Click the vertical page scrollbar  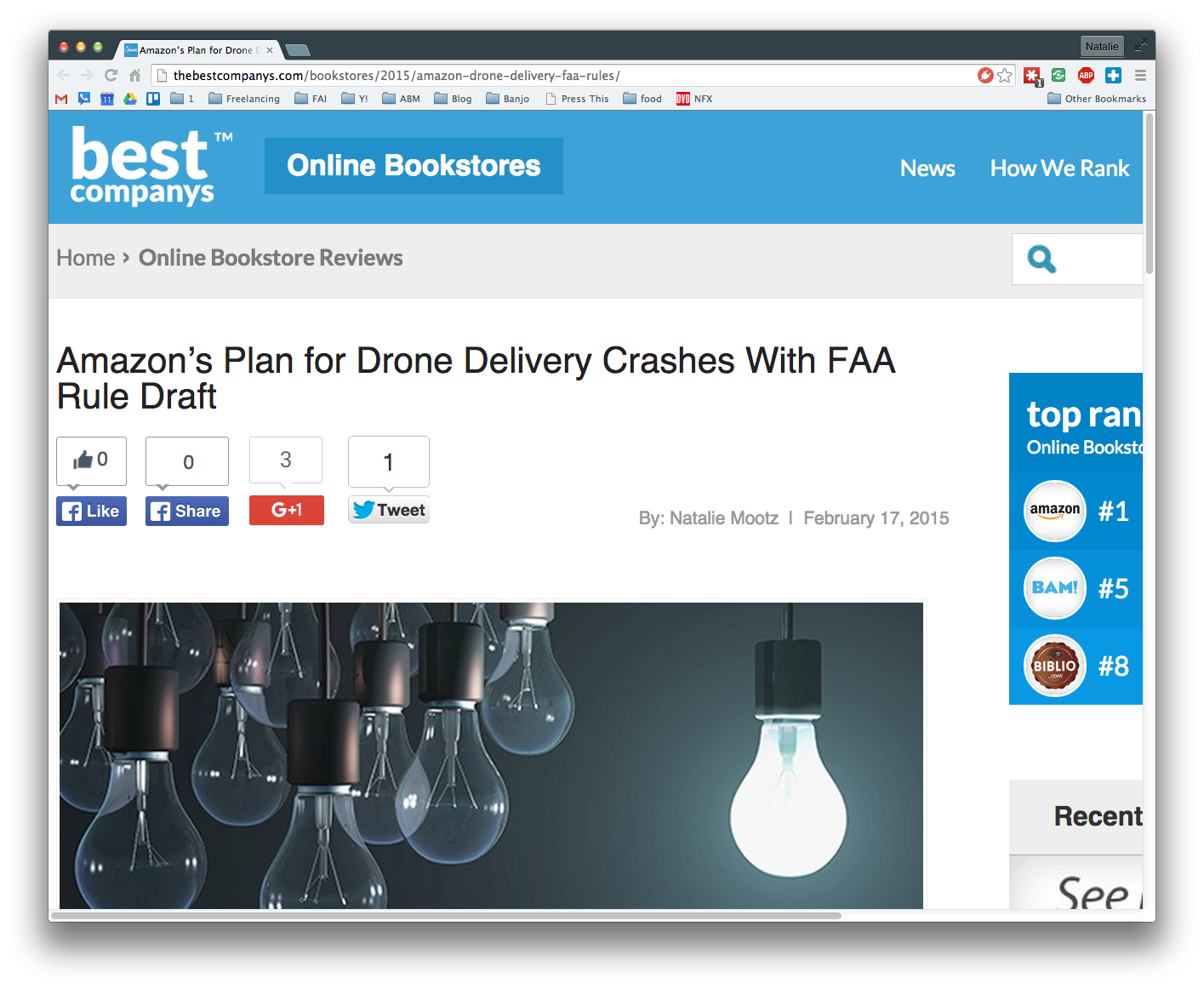1150,194
